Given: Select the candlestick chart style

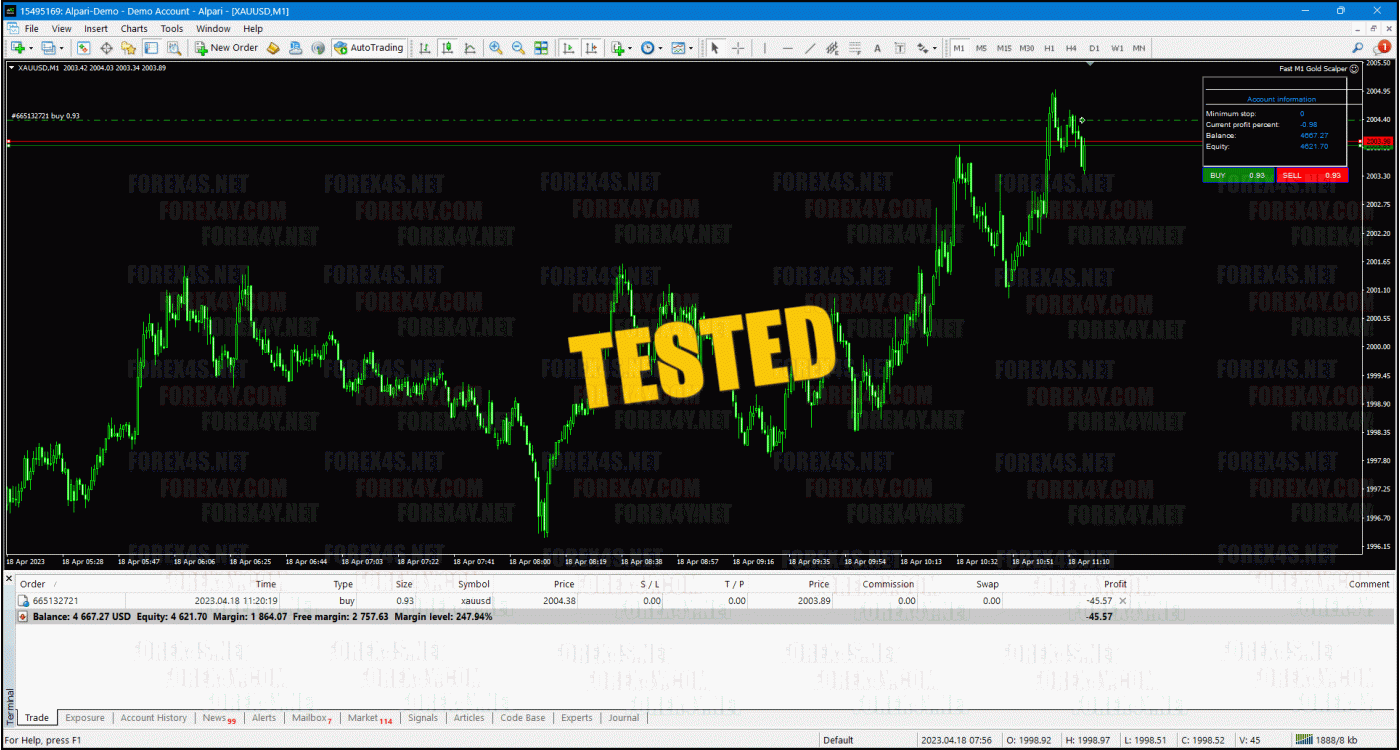Looking at the screenshot, I should pyautogui.click(x=447, y=48).
